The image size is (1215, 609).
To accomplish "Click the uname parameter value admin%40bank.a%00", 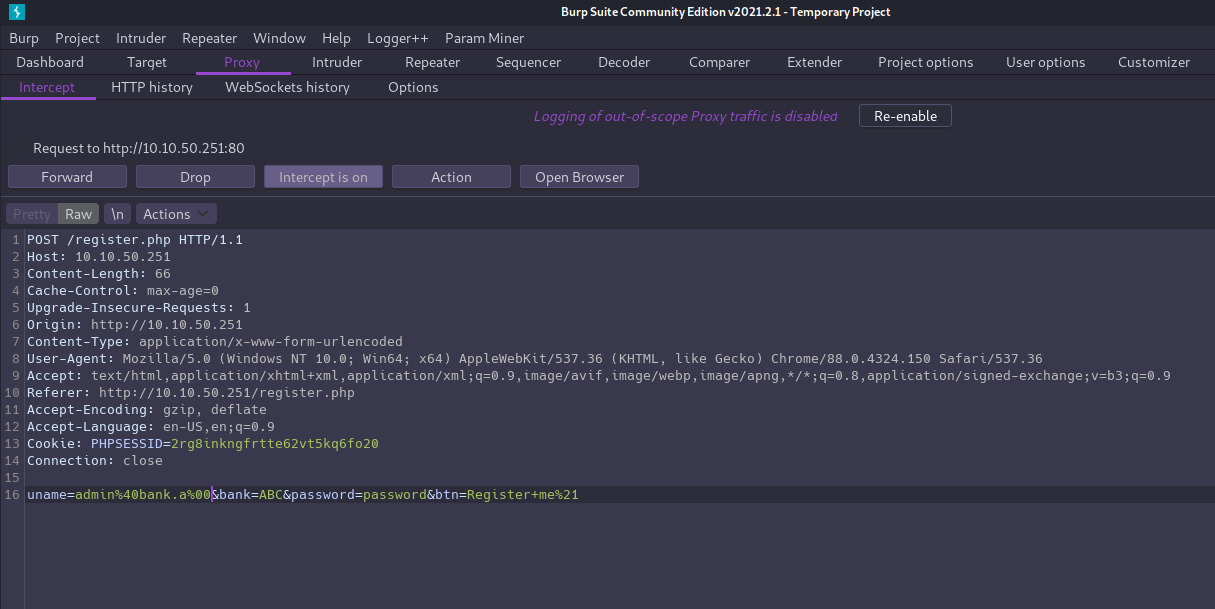I will tap(143, 495).
